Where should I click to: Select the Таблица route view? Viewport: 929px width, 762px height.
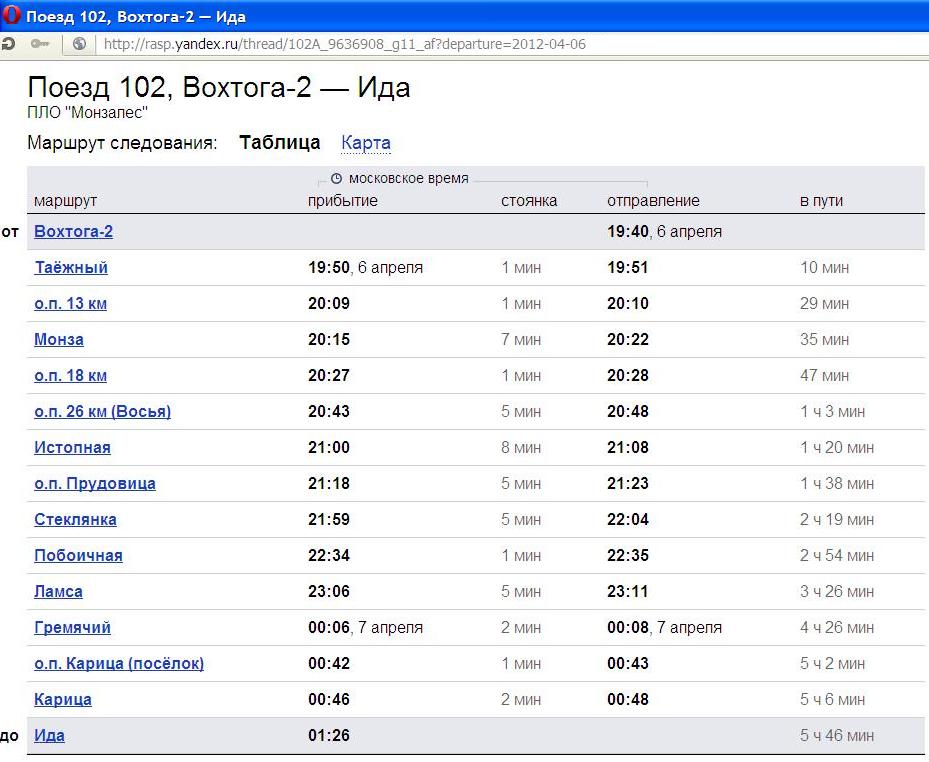pos(280,143)
